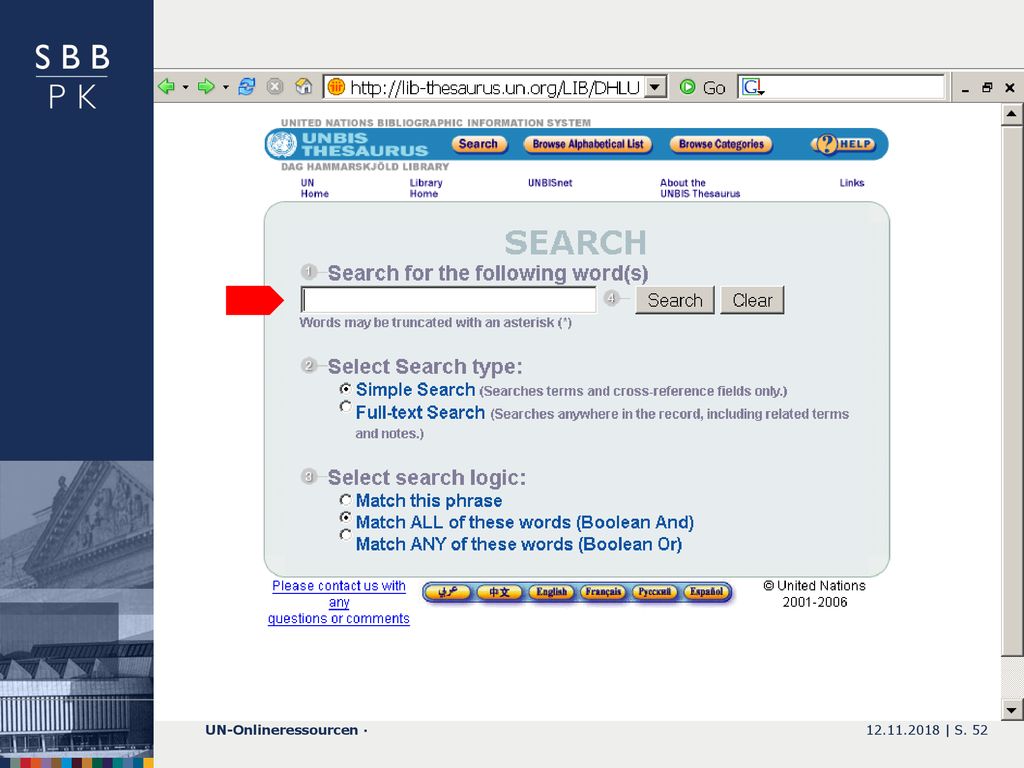The width and height of the screenshot is (1024, 768).
Task: Open the UNBISnet link
Action: [550, 183]
